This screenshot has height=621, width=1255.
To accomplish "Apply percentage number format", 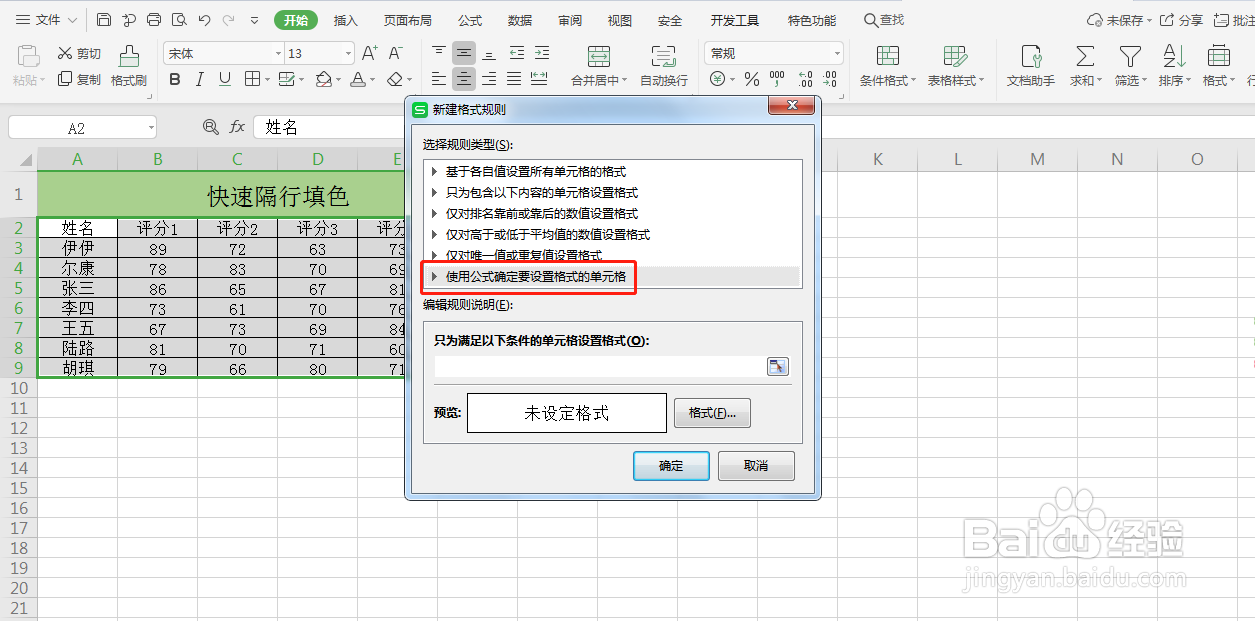I will [751, 78].
